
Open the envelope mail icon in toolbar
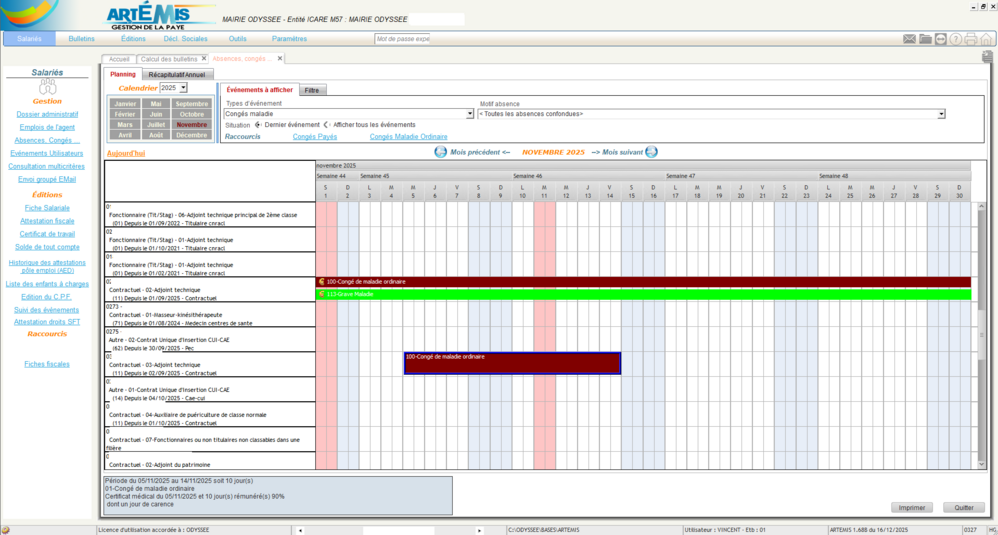[910, 39]
